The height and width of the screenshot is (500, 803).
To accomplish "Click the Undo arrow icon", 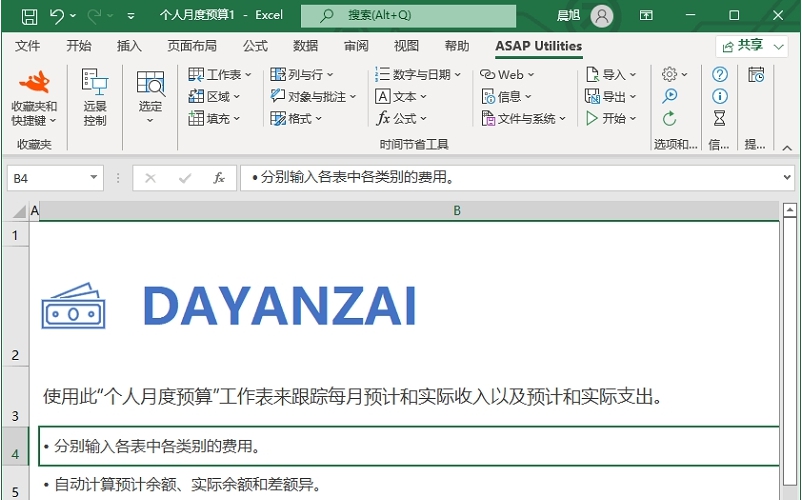I will point(57,16).
